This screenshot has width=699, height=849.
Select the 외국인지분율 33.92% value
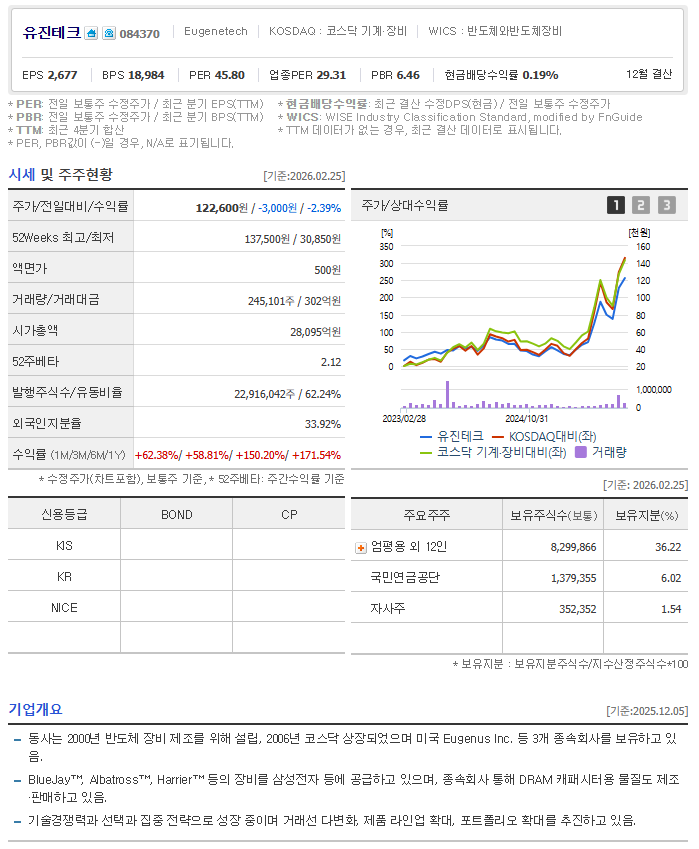coord(323,424)
